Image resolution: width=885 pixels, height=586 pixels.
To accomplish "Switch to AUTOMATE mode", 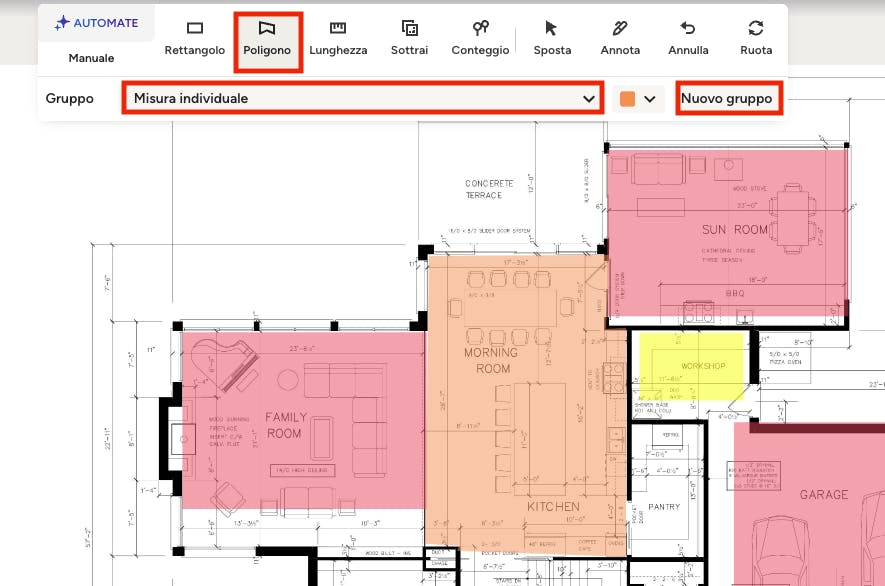I will [x=97, y=22].
